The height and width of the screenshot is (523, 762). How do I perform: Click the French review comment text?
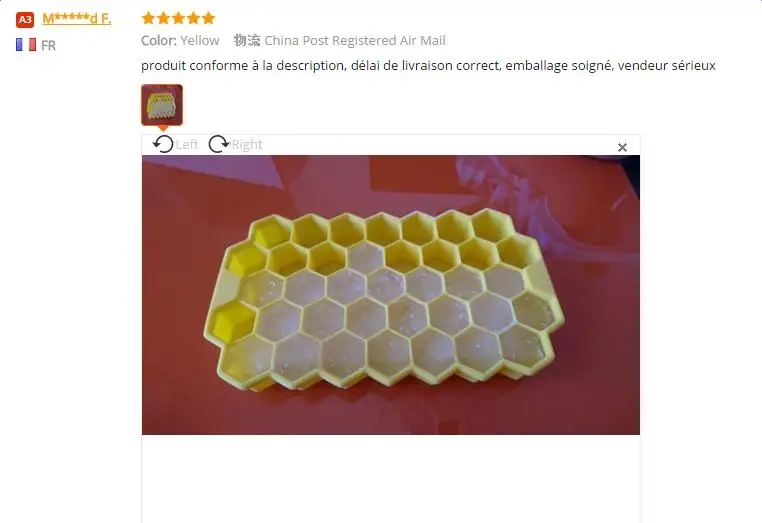click(428, 65)
